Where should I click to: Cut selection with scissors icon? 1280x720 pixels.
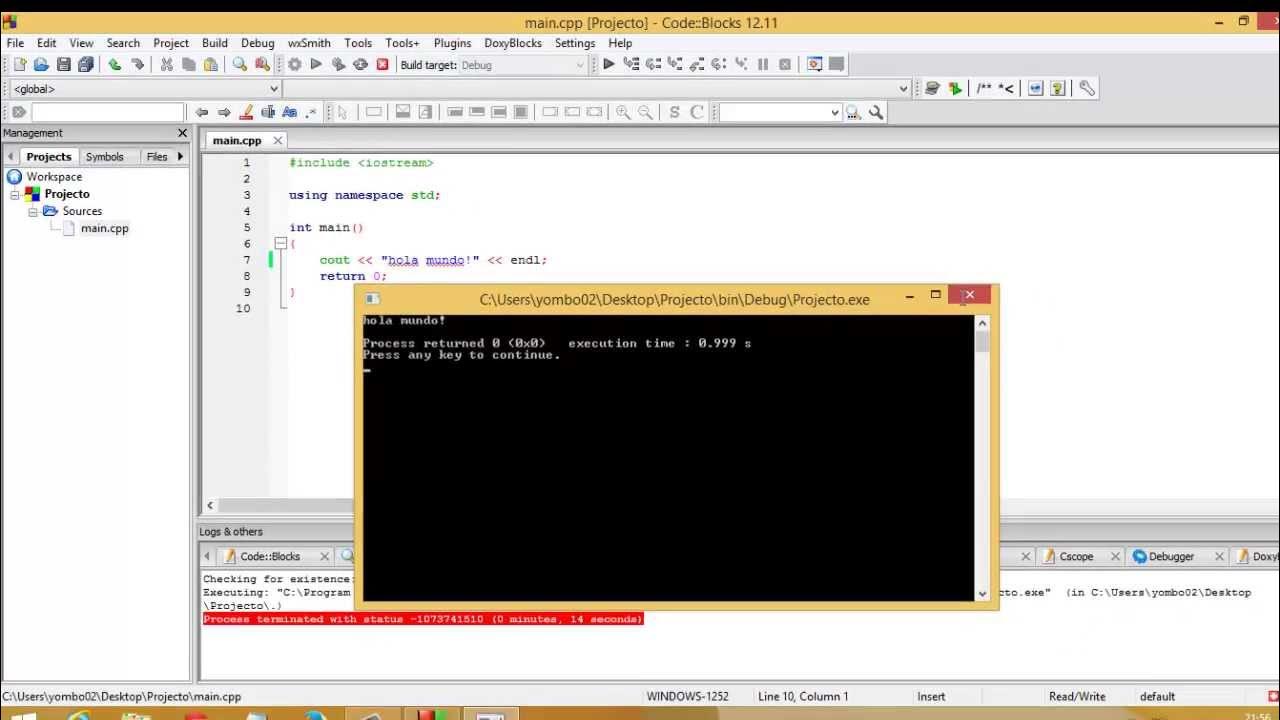coord(166,65)
